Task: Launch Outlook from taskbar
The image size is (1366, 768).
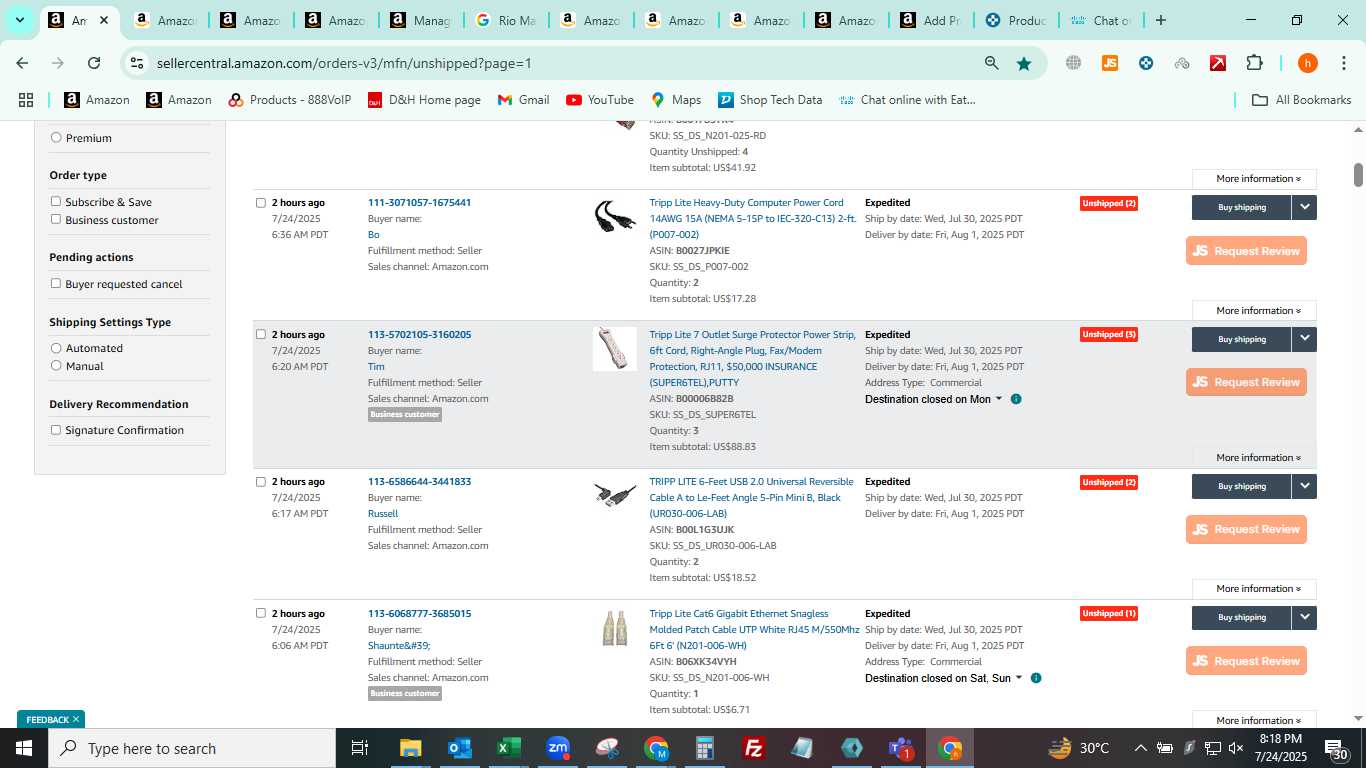Action: coord(459,748)
